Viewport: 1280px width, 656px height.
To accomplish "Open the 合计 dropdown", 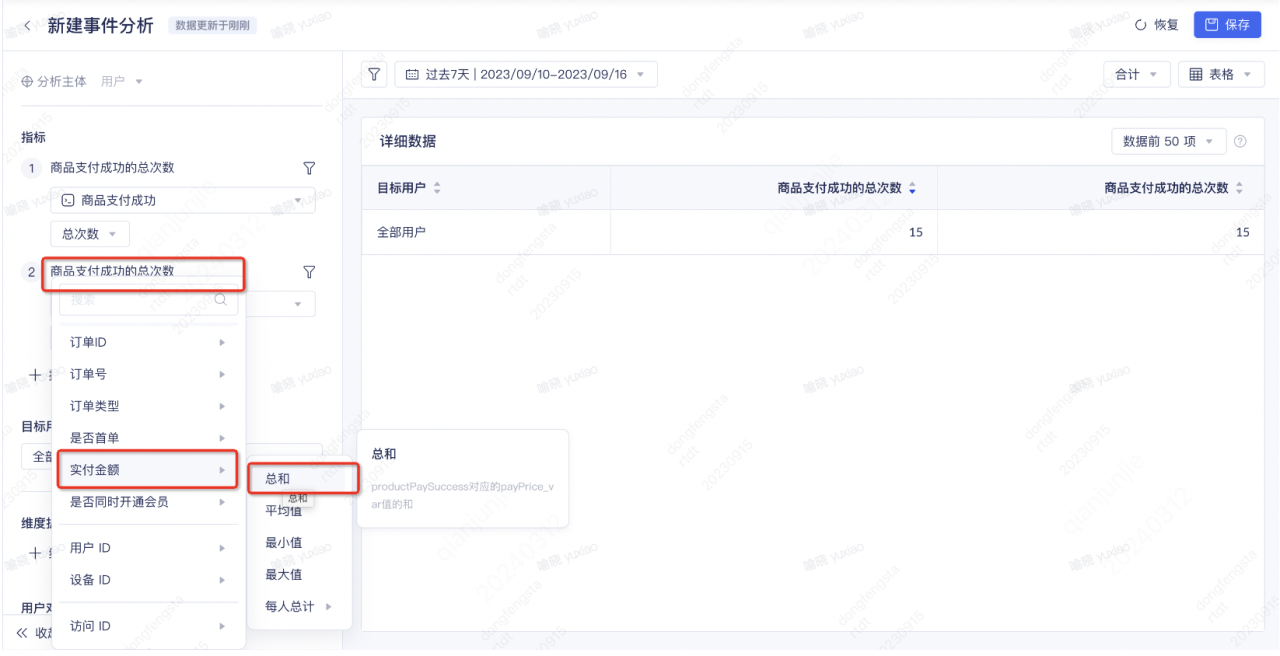I will coord(1136,74).
